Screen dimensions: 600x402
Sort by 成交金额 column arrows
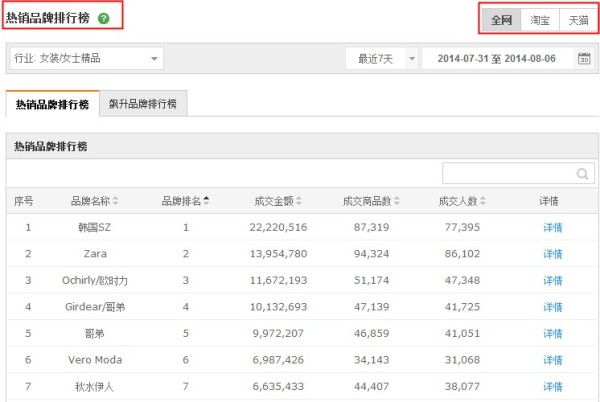point(299,201)
